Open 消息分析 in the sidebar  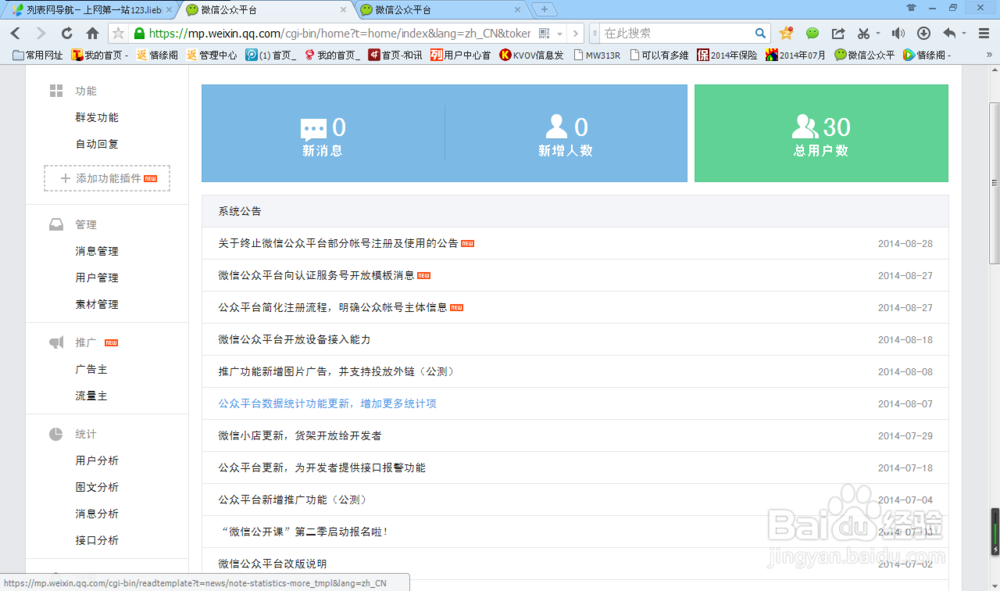(97, 514)
